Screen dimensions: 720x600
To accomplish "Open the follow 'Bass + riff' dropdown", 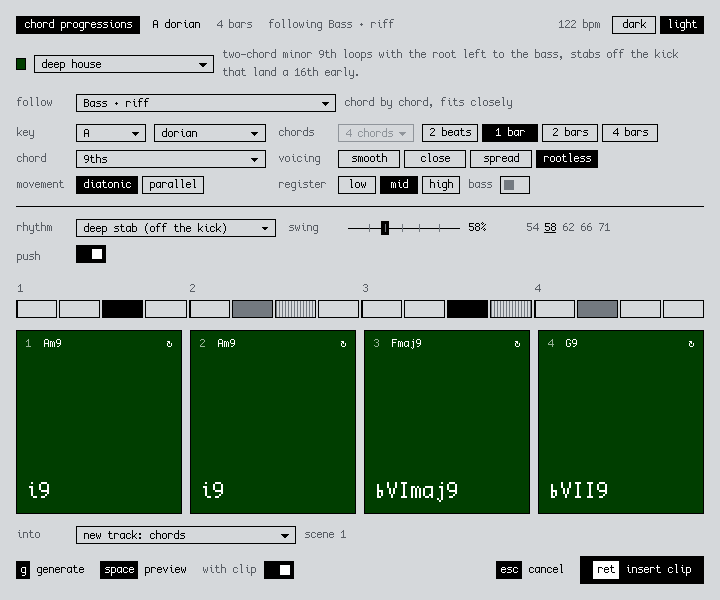I will pyautogui.click(x=206, y=103).
